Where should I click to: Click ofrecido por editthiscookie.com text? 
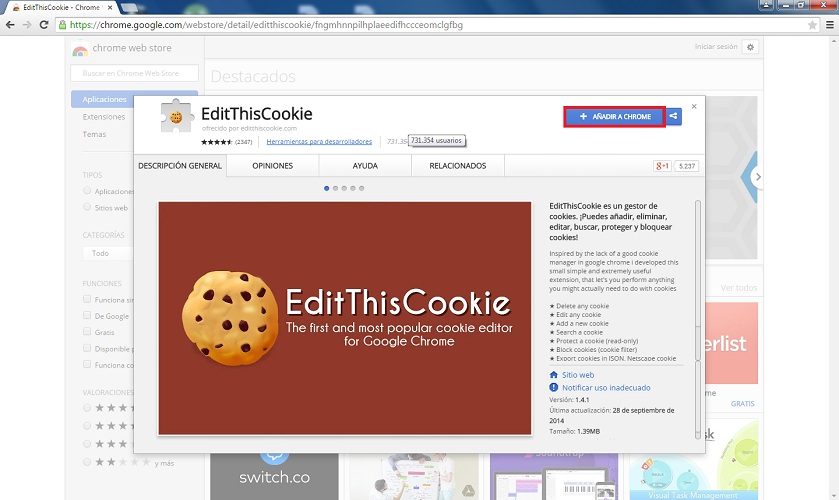click(249, 128)
